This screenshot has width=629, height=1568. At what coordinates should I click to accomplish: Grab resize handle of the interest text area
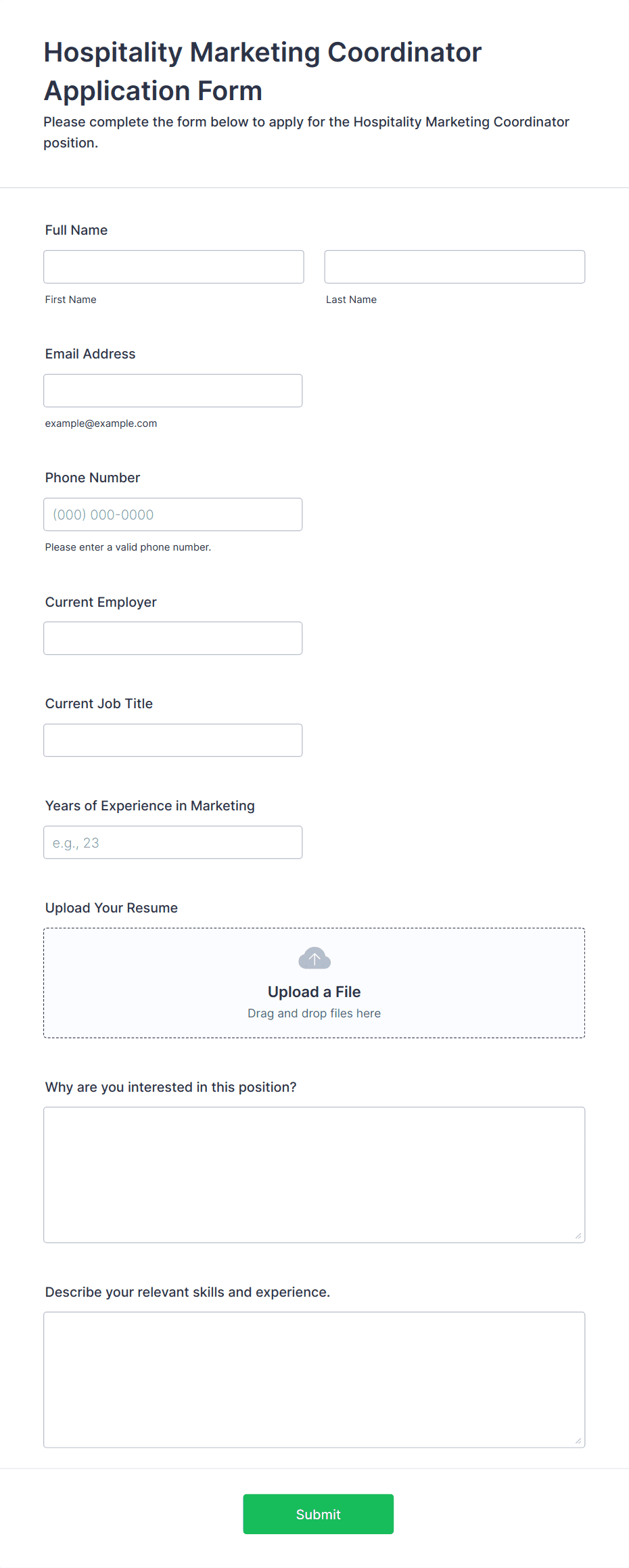point(578,1236)
